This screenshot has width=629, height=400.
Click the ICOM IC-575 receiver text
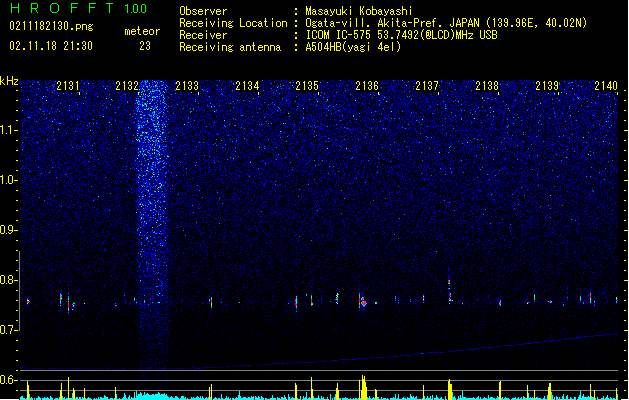401,35
